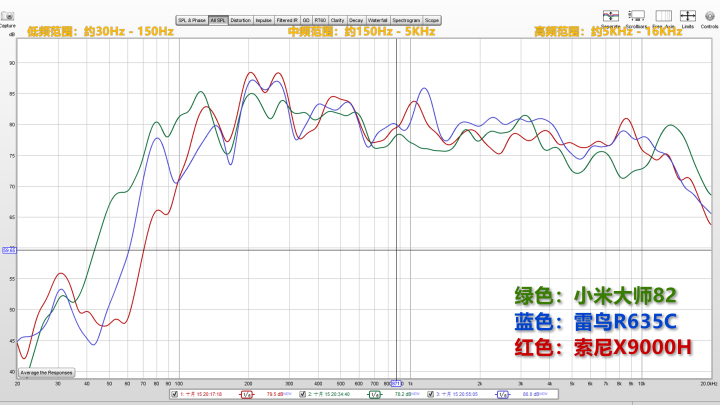Click the Capture icon at top left

(8, 15)
